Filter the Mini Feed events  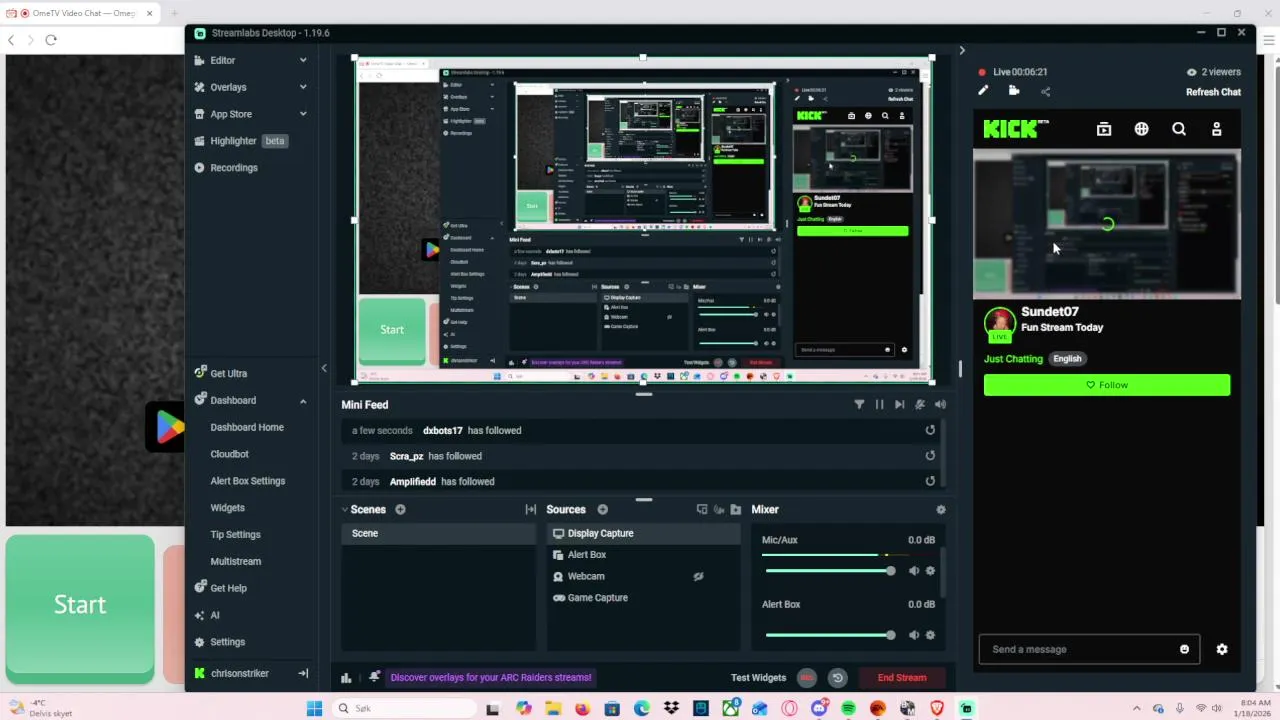859,404
